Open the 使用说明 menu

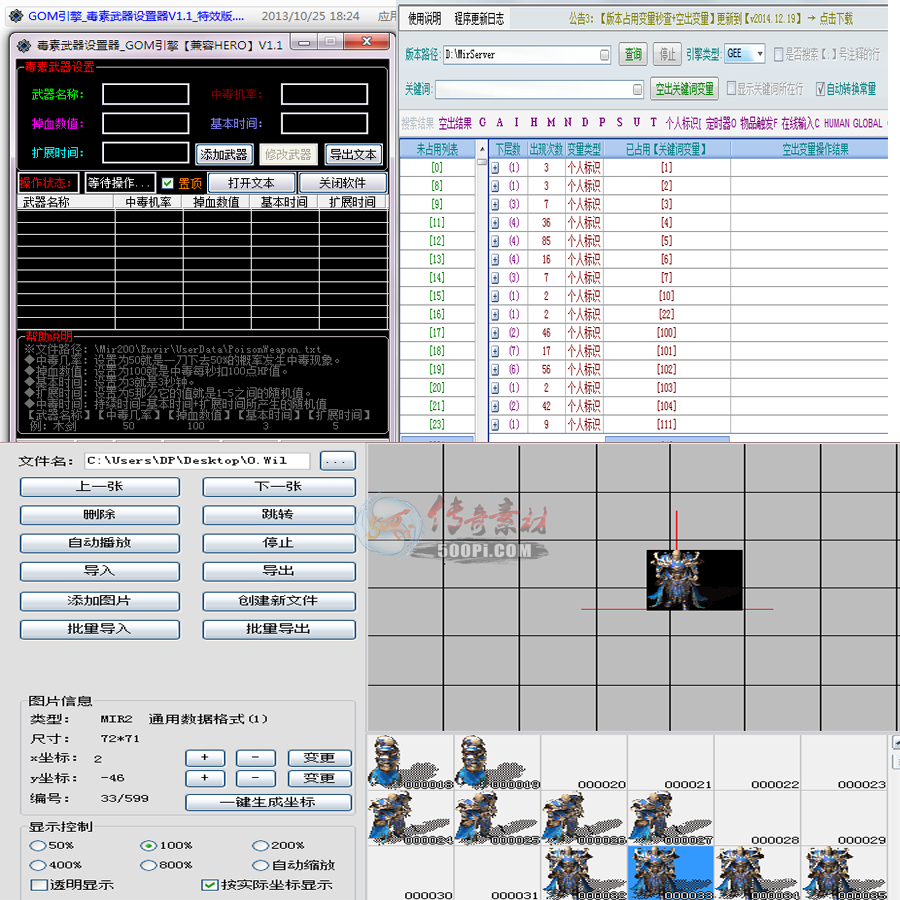[x=425, y=19]
